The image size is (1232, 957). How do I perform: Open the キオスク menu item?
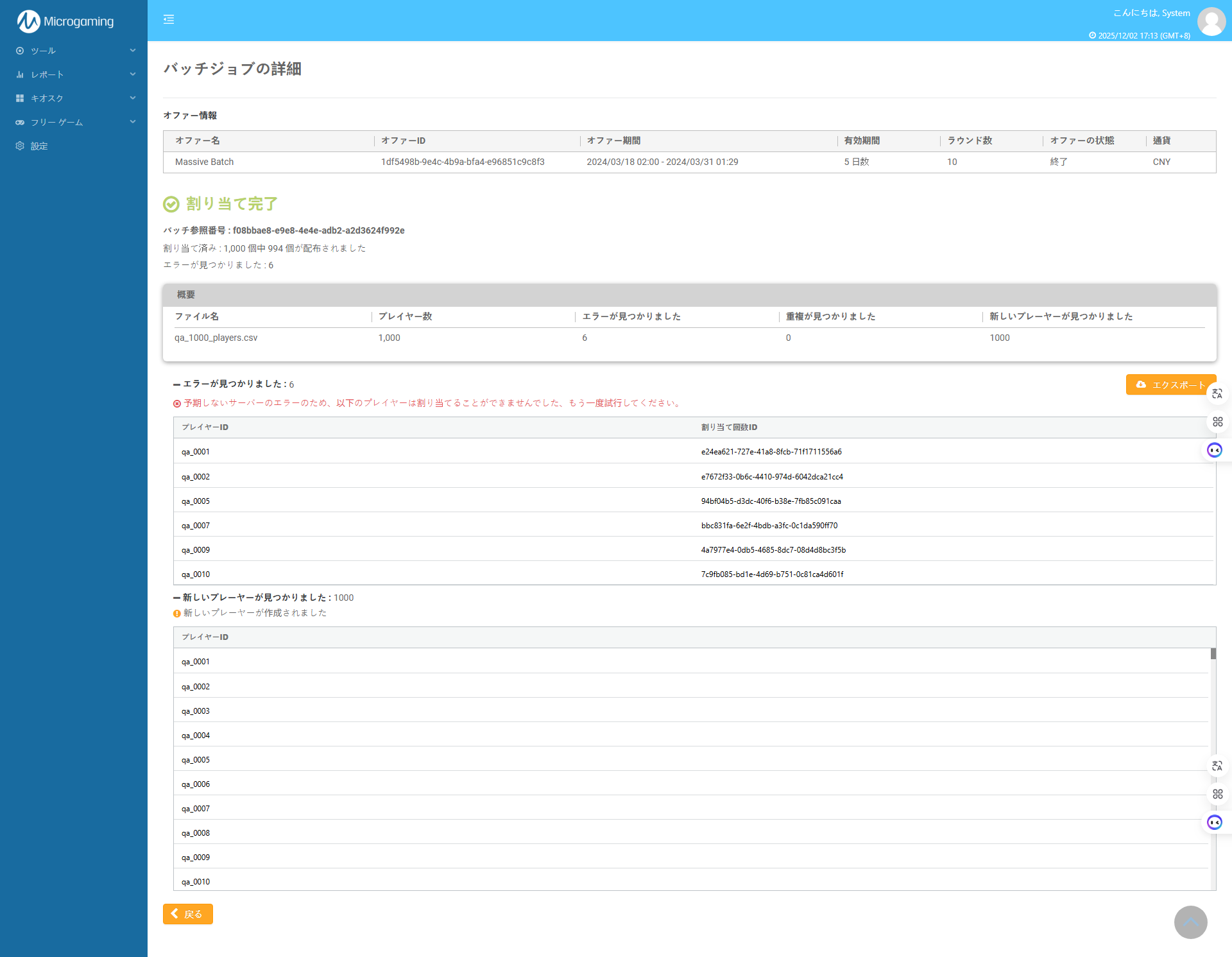[47, 98]
